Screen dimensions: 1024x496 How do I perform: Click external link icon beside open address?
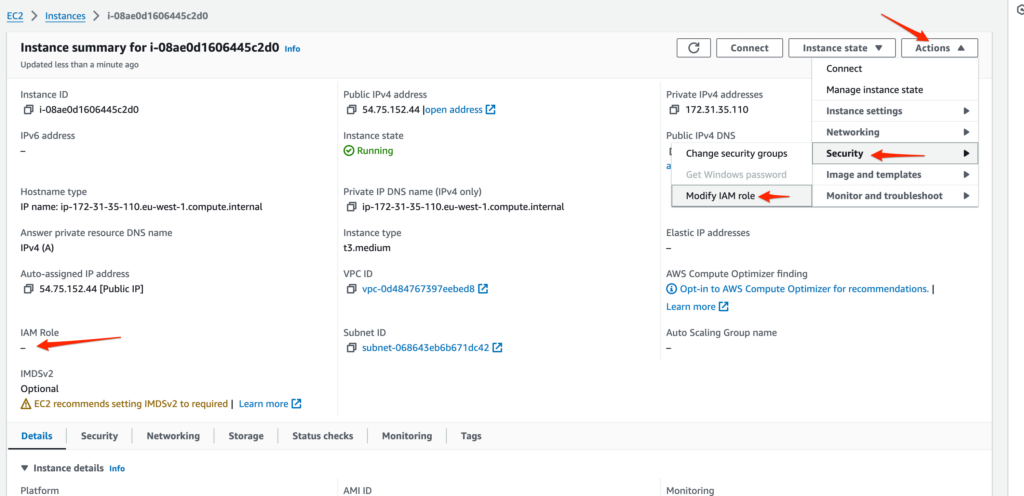(x=490, y=110)
